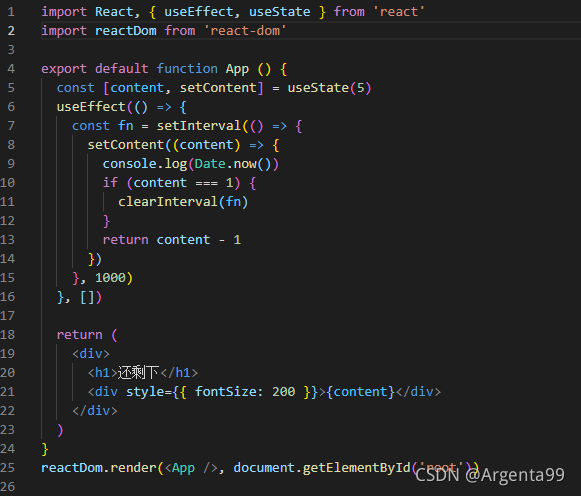Click the fn constant declaration name
This screenshot has width=581, height=496.
126,126
